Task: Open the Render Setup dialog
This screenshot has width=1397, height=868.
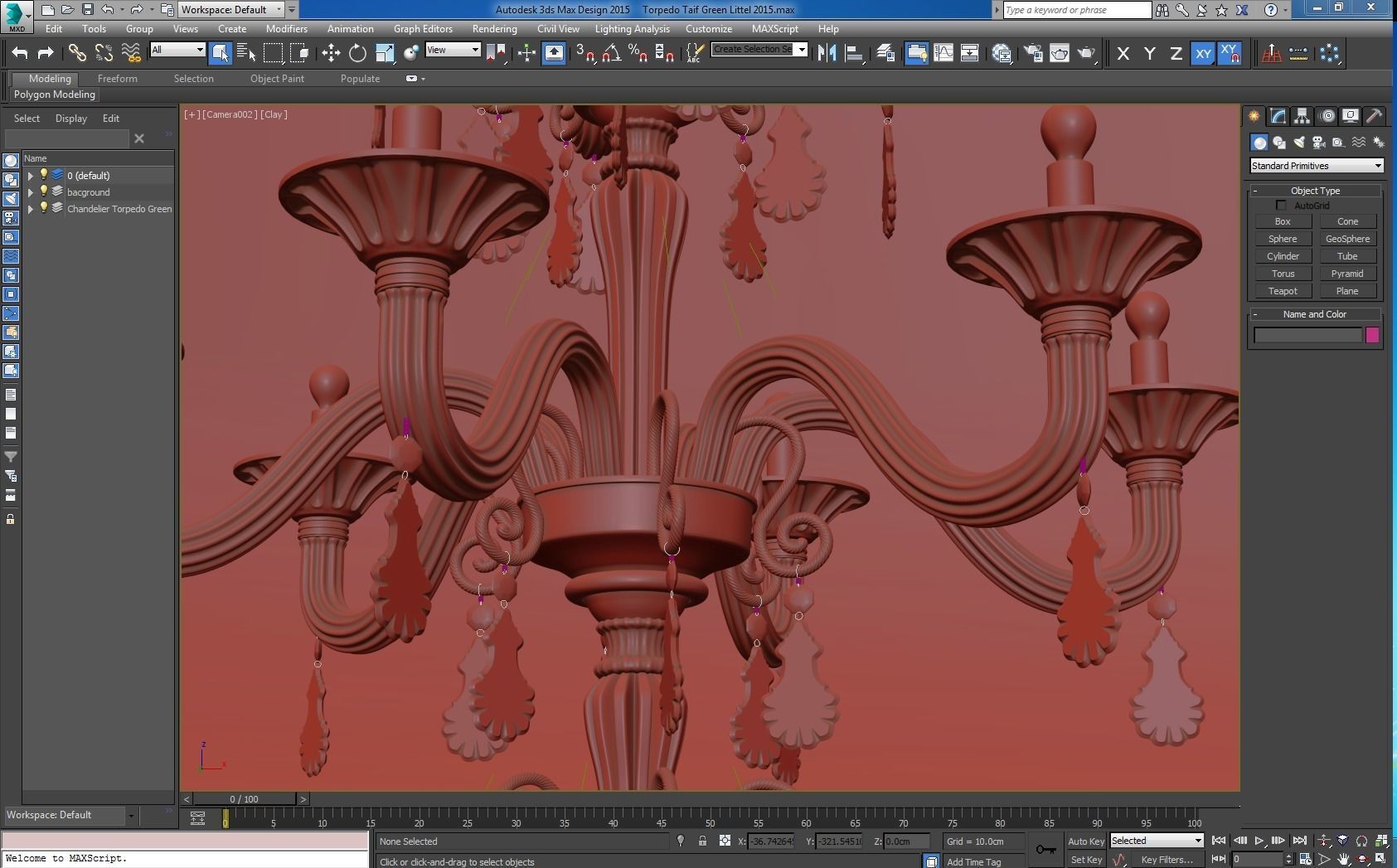Action: coord(1033,53)
